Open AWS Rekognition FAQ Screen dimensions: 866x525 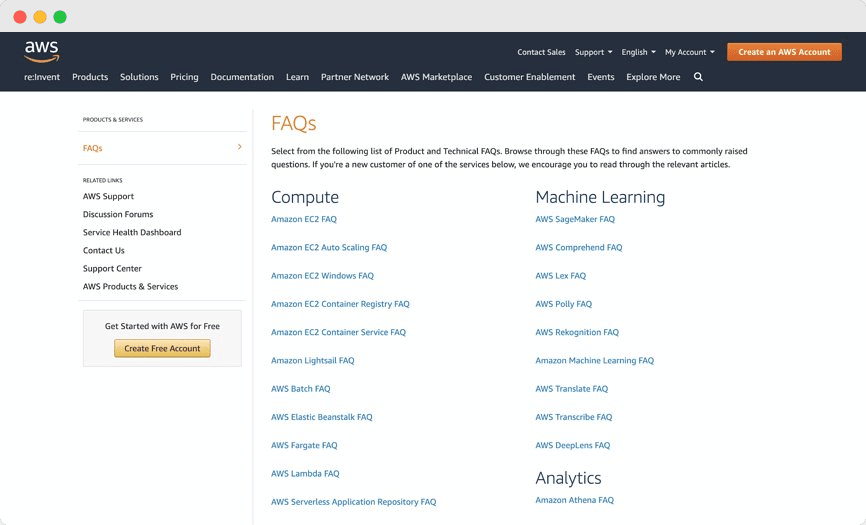(x=577, y=332)
